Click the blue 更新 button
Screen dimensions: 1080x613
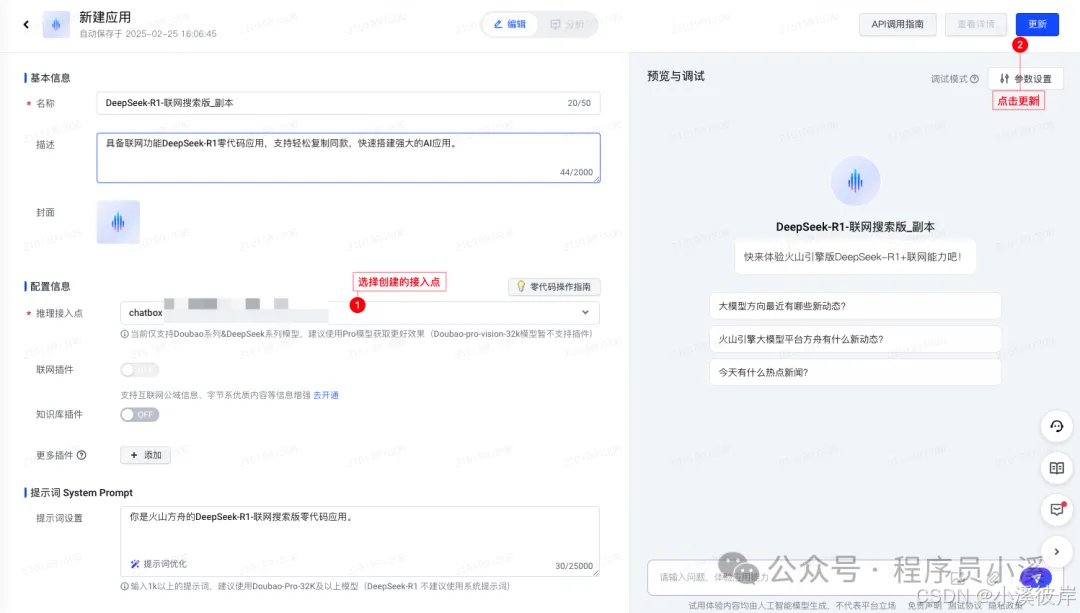point(1037,24)
